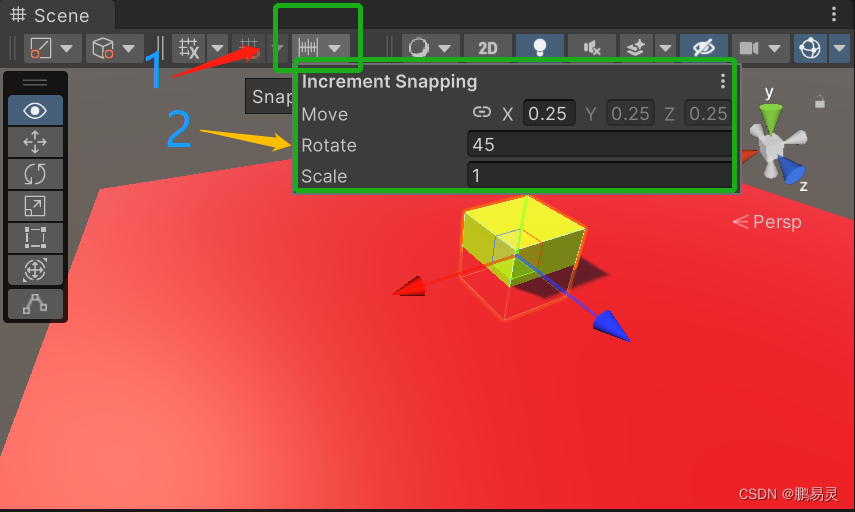Viewport: 855px width, 512px height.
Task: Click the Move label
Action: pos(324,115)
